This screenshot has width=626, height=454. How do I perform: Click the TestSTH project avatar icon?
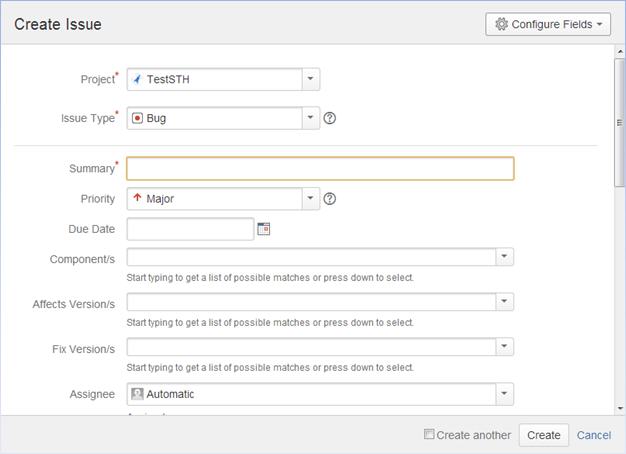click(138, 80)
